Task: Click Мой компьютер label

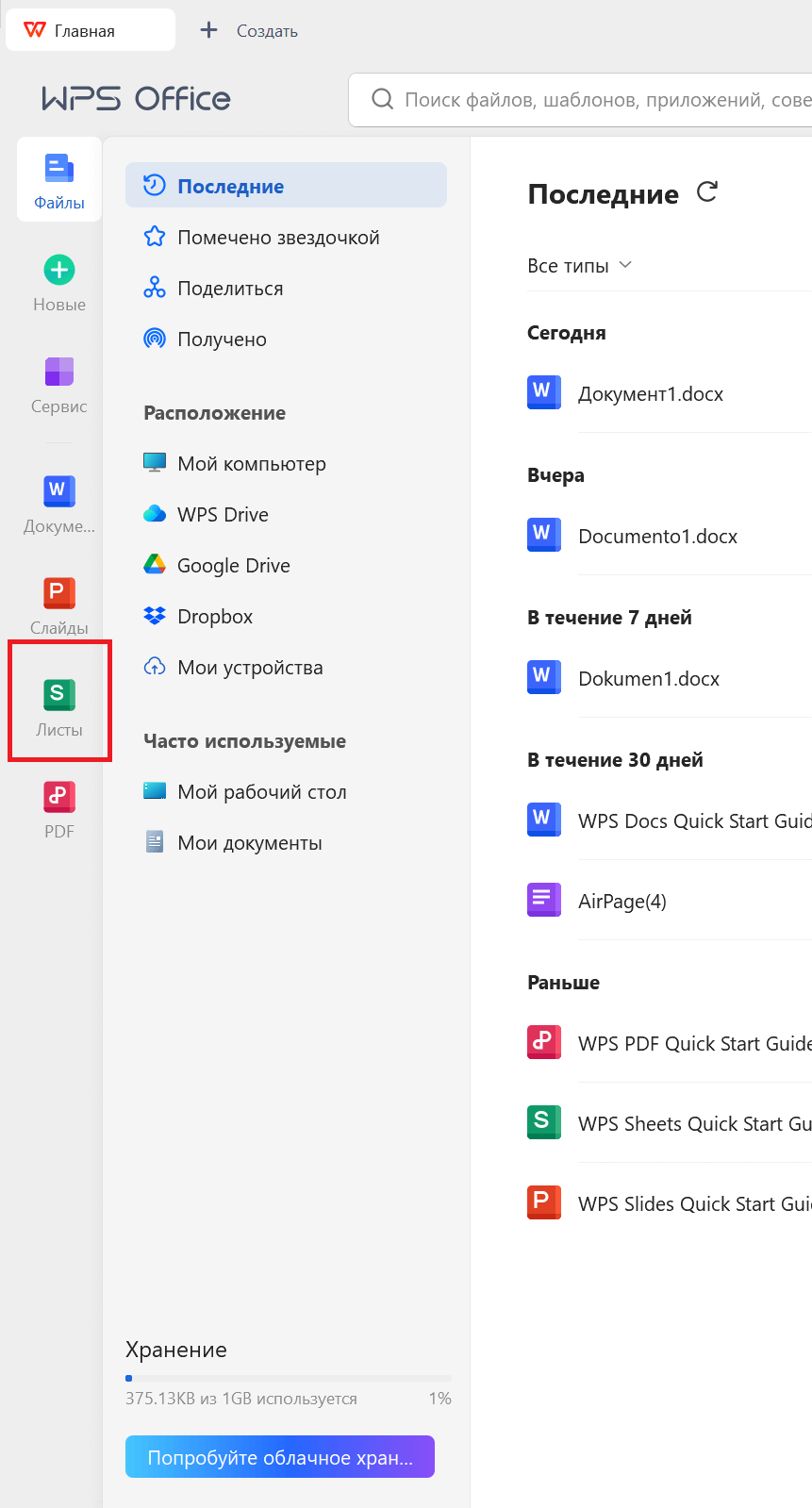Action: pyautogui.click(x=252, y=463)
